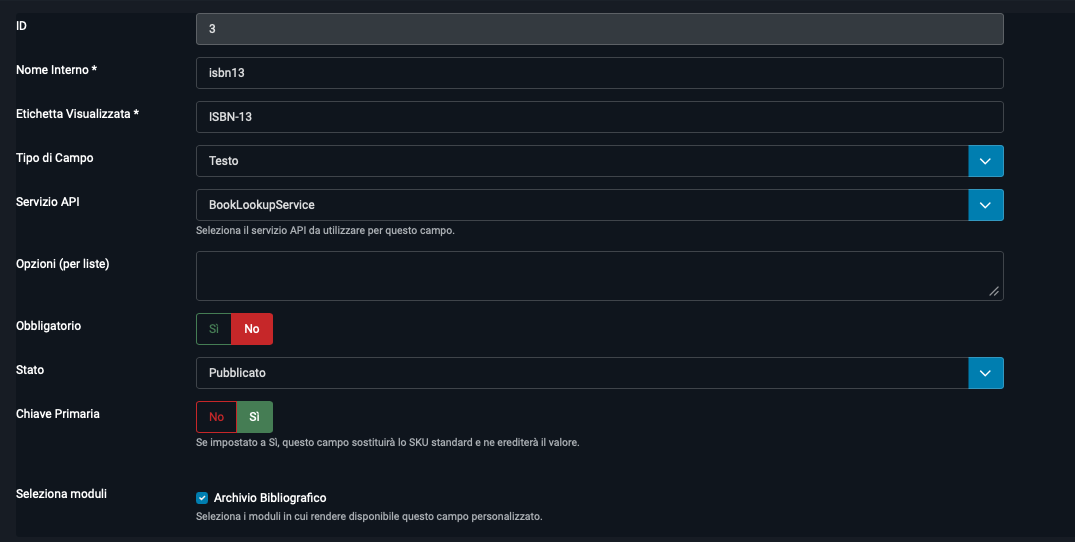Click the Nome Interno input field
Screen dimensions: 1075x542
point(599,73)
